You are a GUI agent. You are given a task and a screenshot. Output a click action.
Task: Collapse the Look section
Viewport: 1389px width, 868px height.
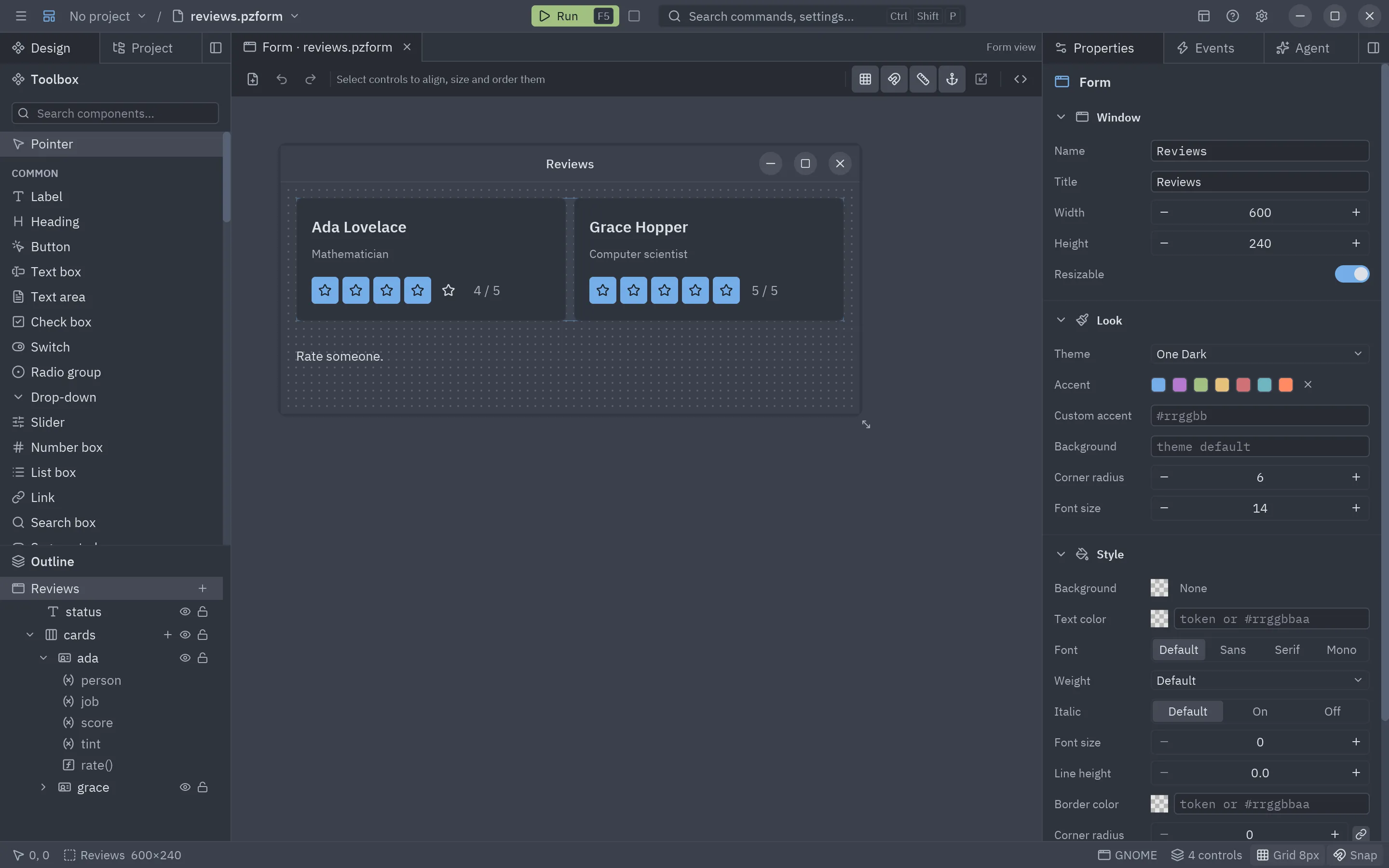pos(1061,320)
